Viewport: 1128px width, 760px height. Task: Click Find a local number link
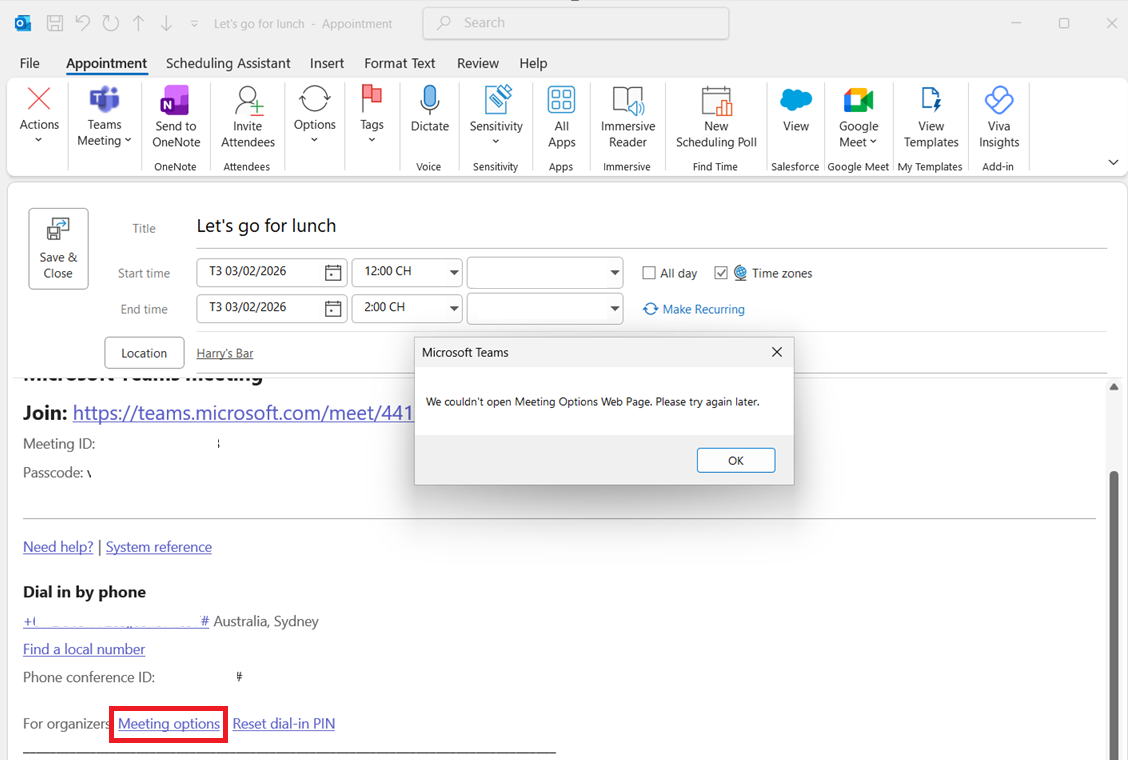click(x=84, y=649)
